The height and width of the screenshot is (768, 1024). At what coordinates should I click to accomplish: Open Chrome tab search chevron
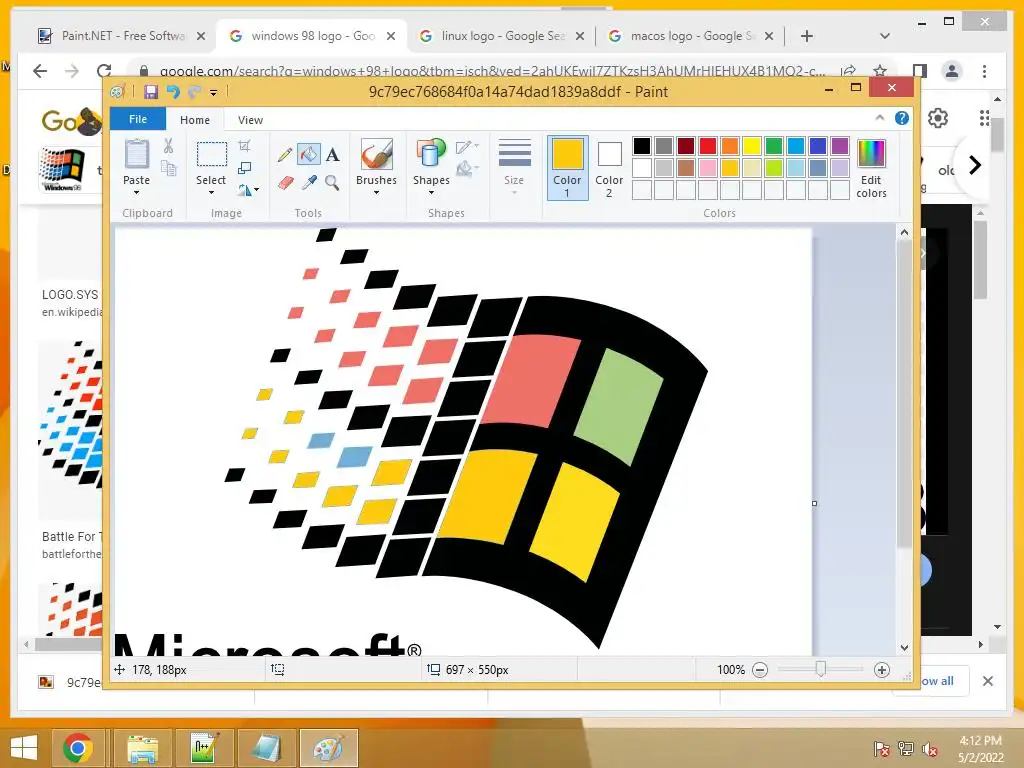click(885, 36)
